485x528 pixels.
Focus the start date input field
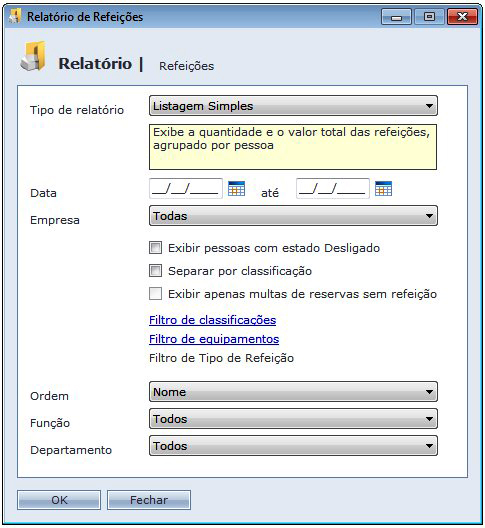[x=186, y=189]
